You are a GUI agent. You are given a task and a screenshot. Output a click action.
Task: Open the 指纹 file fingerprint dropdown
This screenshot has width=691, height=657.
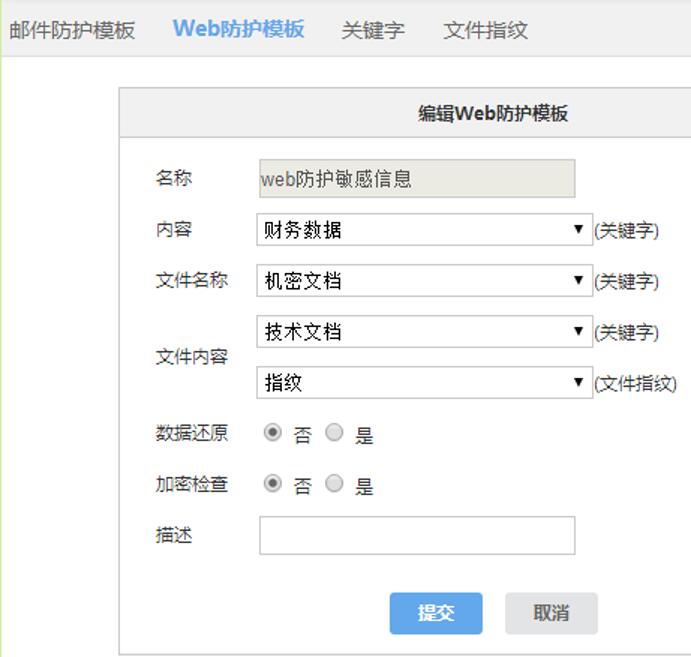424,383
